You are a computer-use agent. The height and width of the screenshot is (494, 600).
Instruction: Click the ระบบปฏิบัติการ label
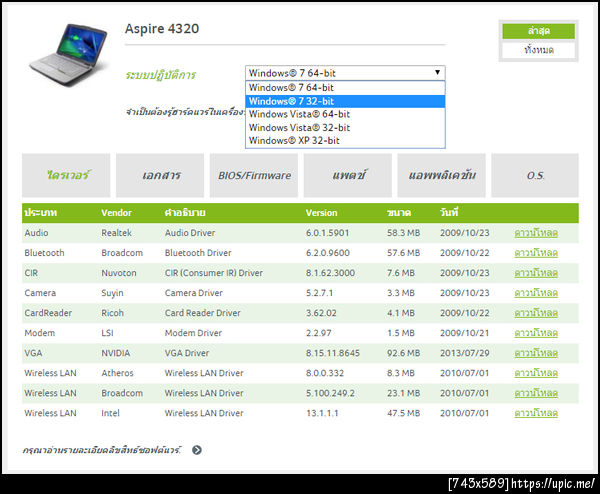pyautogui.click(x=160, y=75)
